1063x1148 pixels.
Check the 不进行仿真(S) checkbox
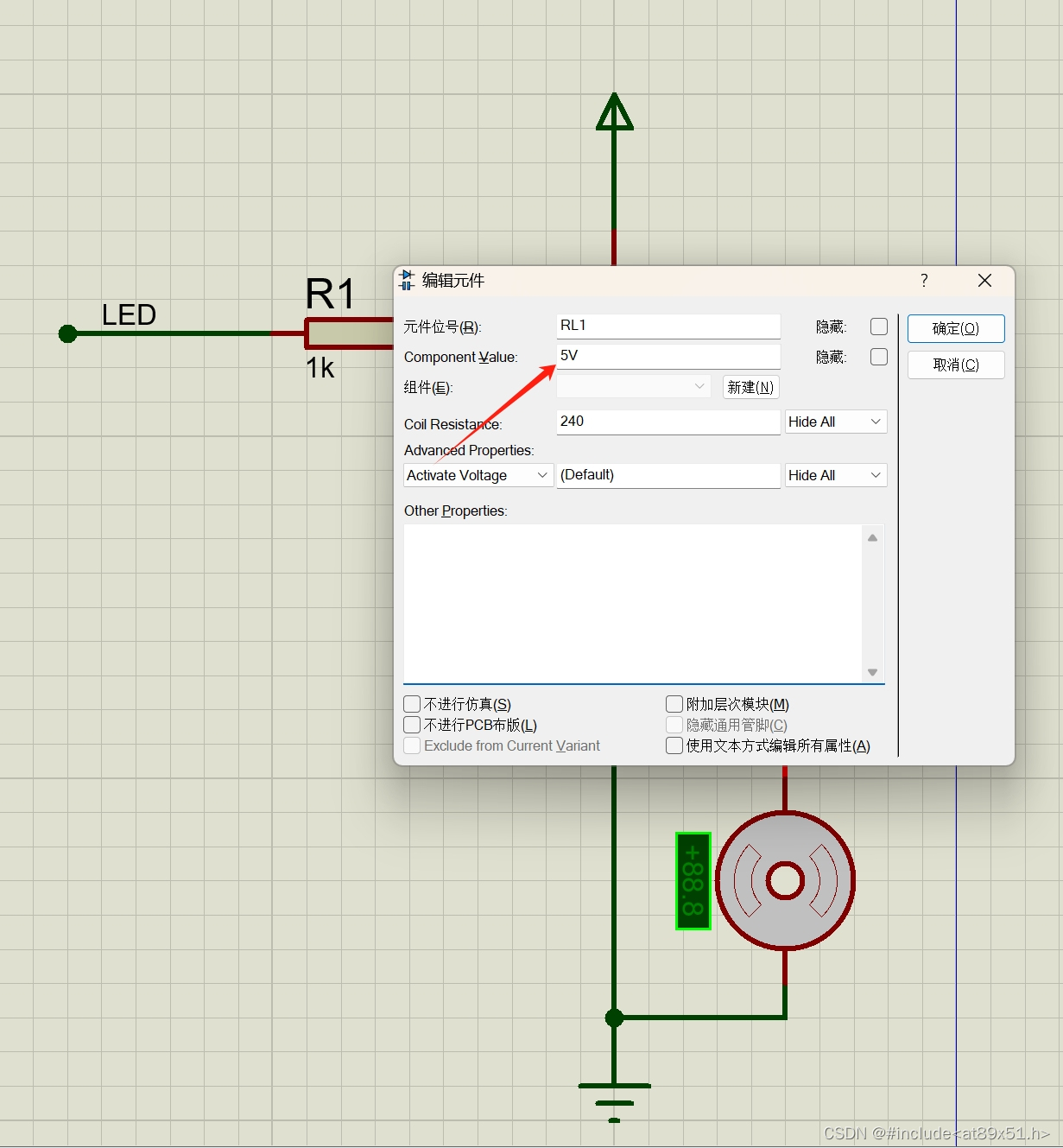click(x=412, y=704)
